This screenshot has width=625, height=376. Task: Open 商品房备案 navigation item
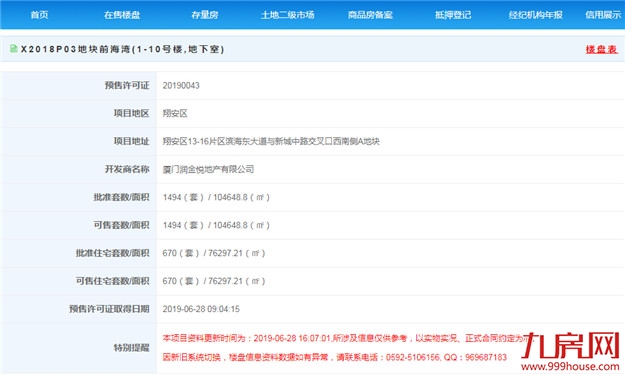[x=370, y=15]
